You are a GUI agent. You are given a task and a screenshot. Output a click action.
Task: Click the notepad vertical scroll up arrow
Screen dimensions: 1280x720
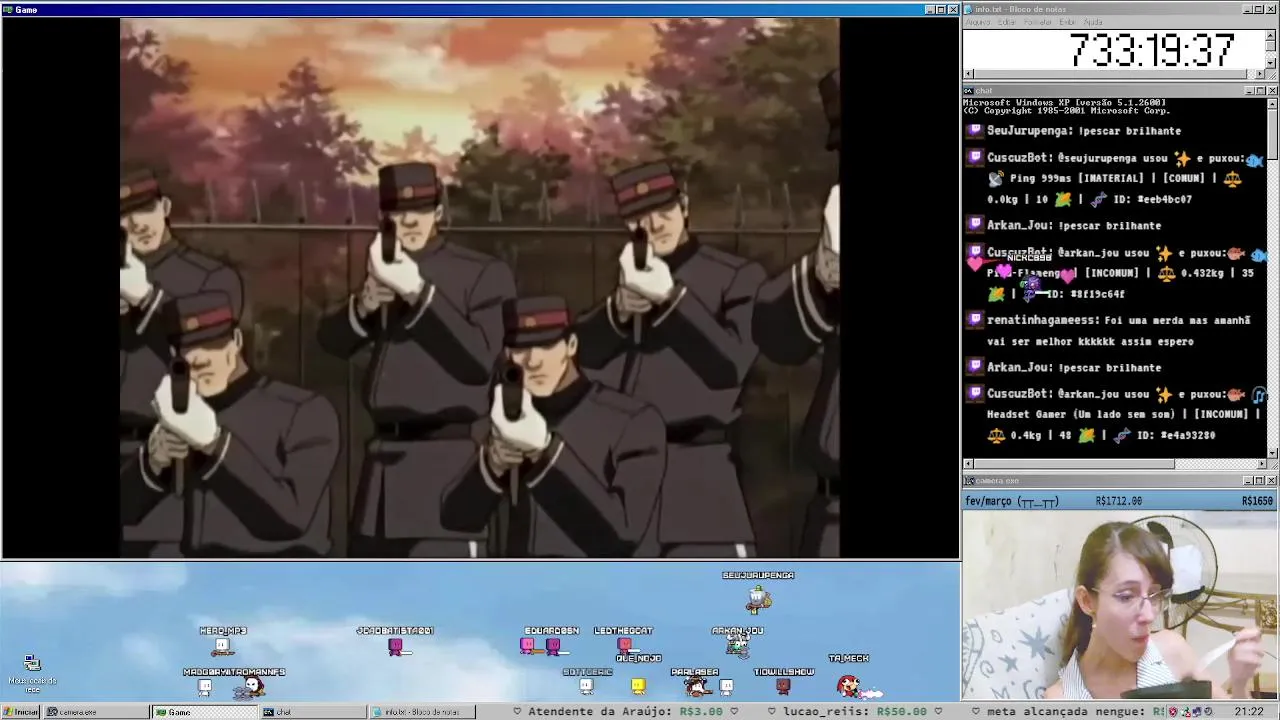point(1271,35)
